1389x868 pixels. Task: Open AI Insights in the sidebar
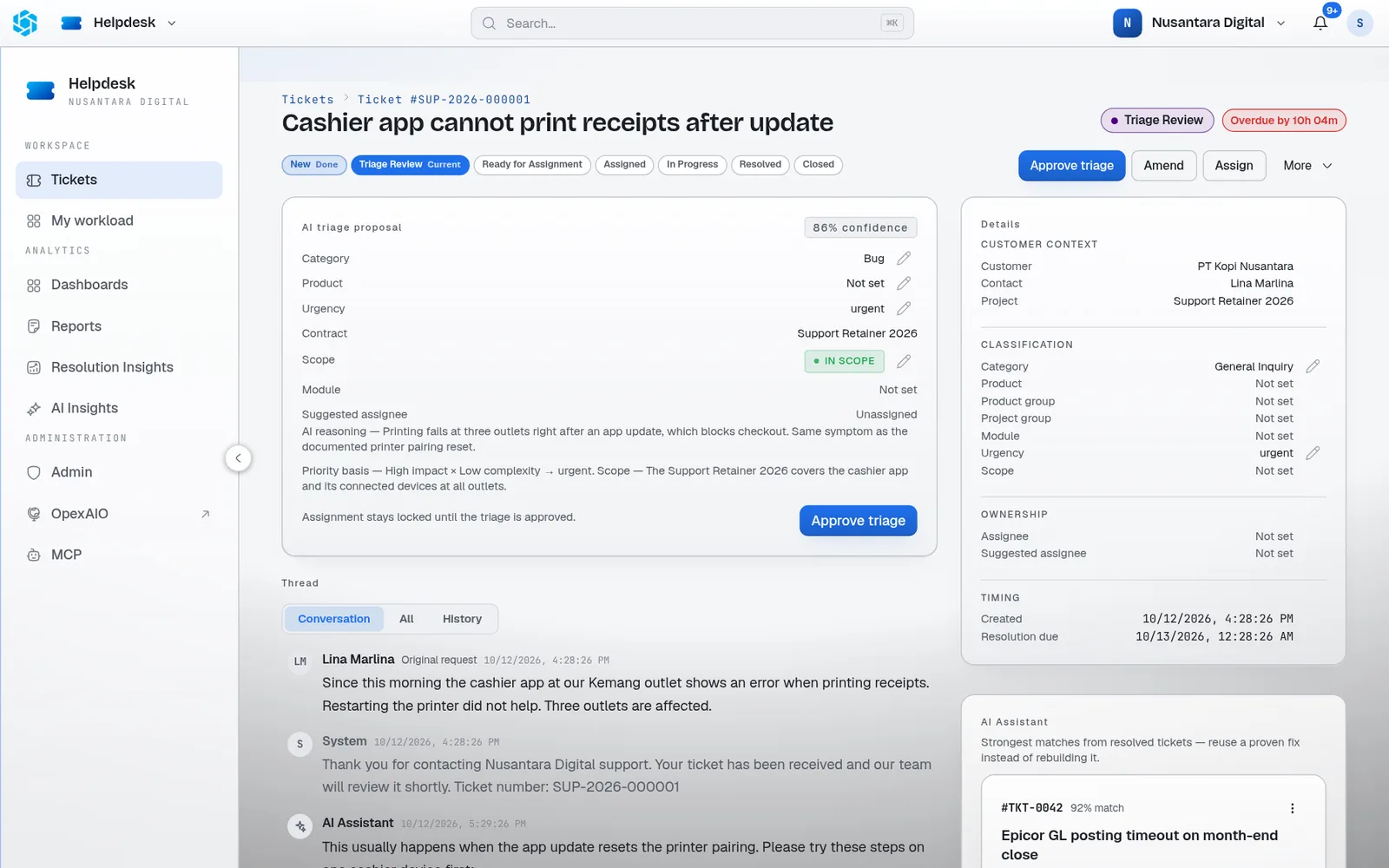point(119,408)
